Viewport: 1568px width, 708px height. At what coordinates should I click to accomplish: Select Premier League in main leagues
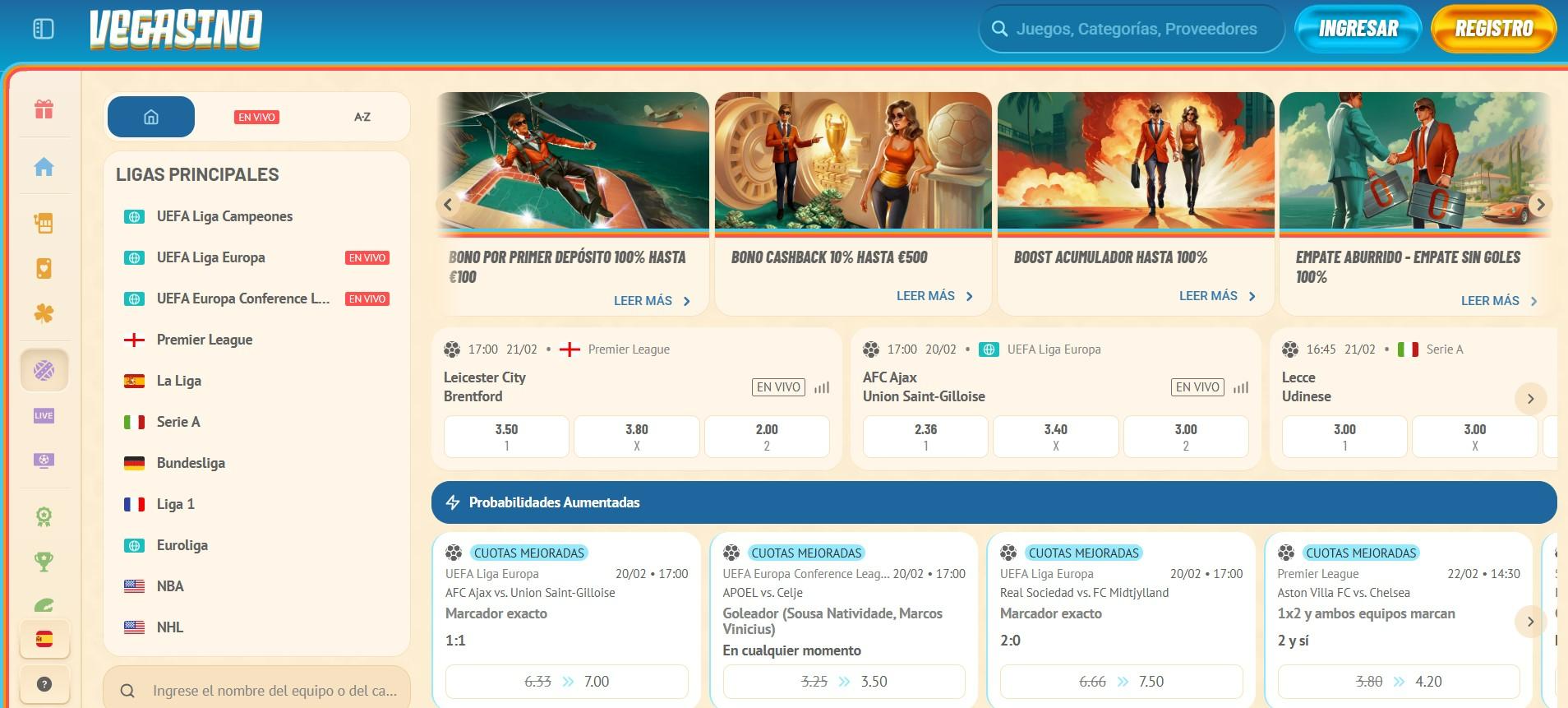point(256,340)
